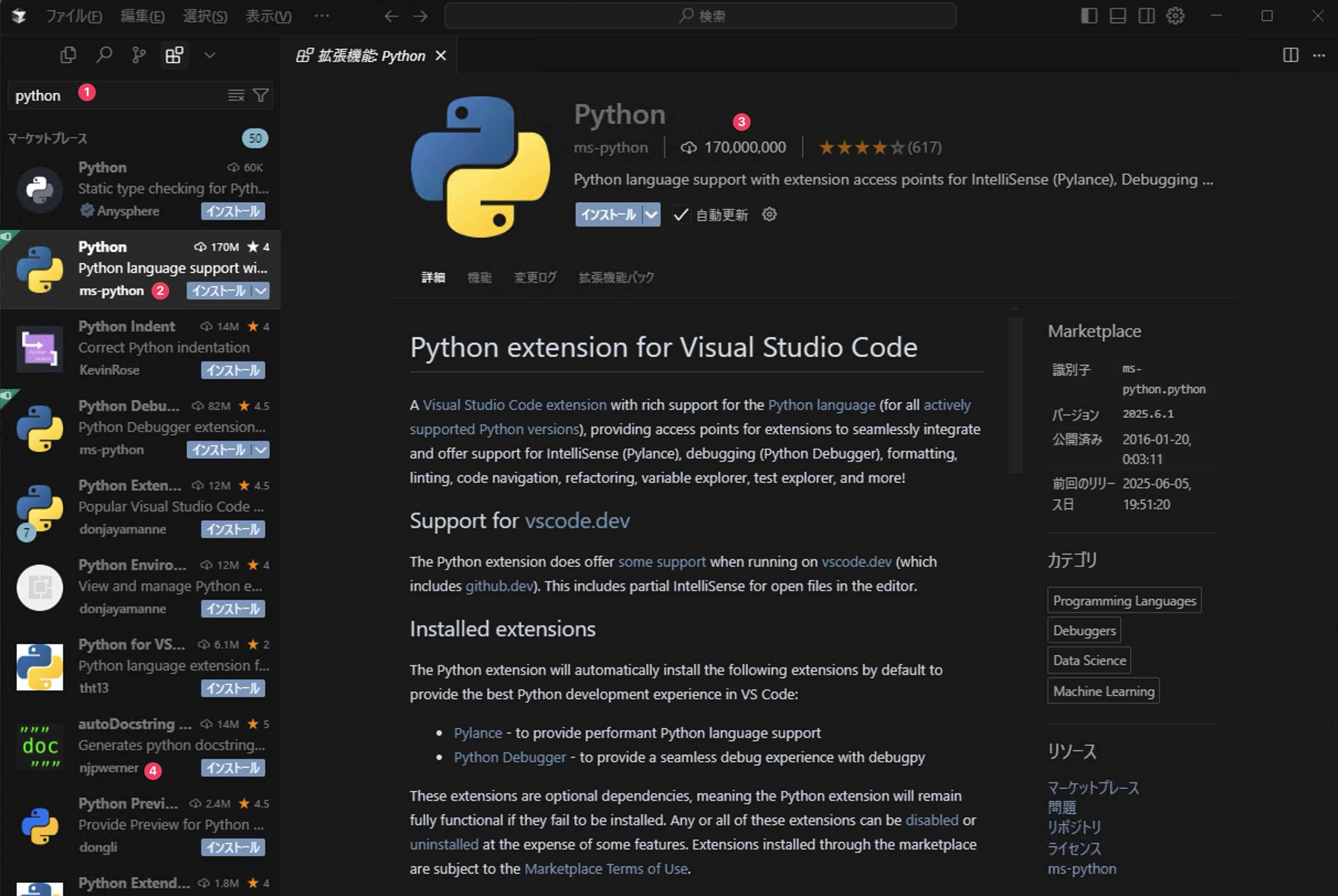Click the star rating (617)

tap(880, 147)
